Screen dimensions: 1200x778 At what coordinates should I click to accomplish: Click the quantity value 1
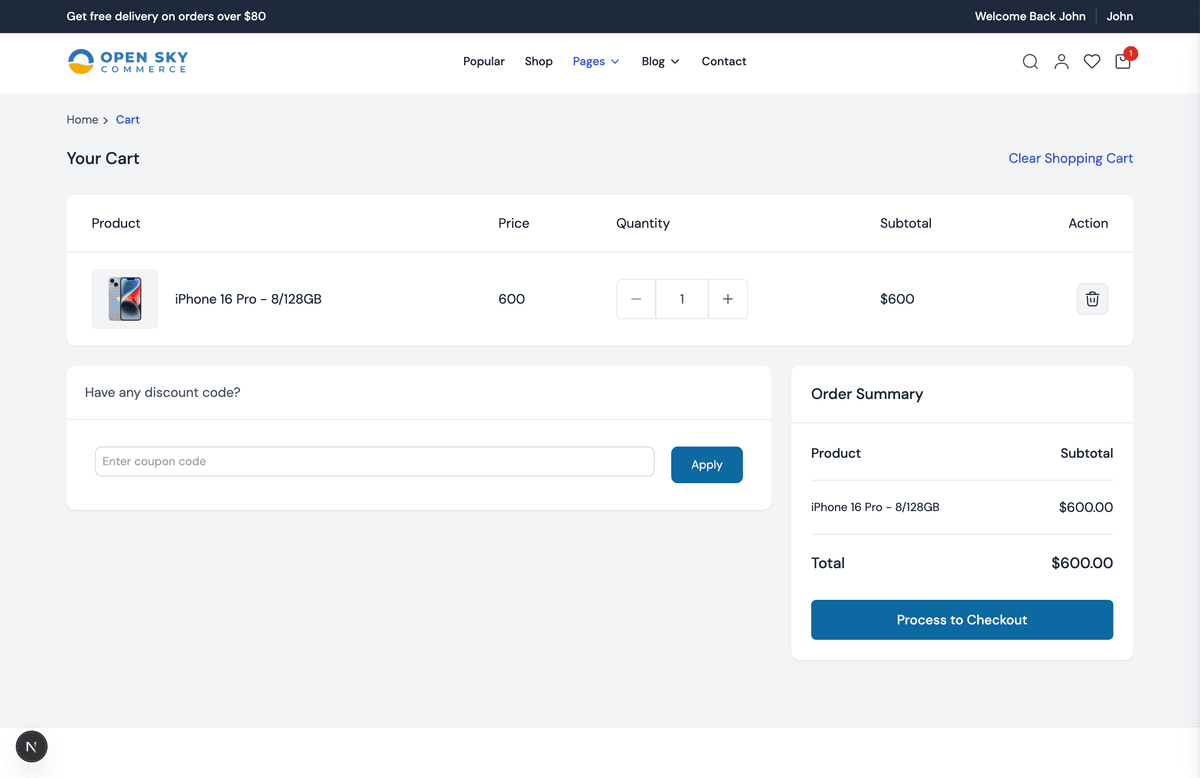coord(682,299)
